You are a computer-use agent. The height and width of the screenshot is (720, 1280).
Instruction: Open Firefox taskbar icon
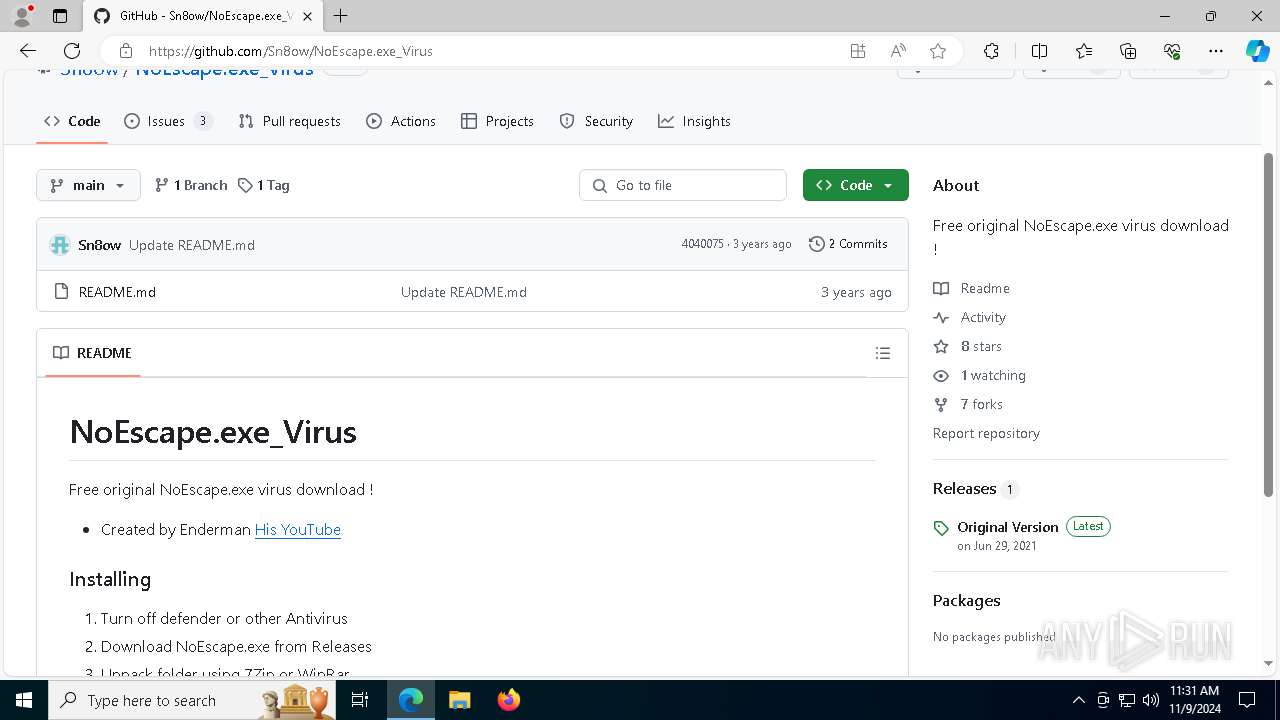[x=509, y=700]
